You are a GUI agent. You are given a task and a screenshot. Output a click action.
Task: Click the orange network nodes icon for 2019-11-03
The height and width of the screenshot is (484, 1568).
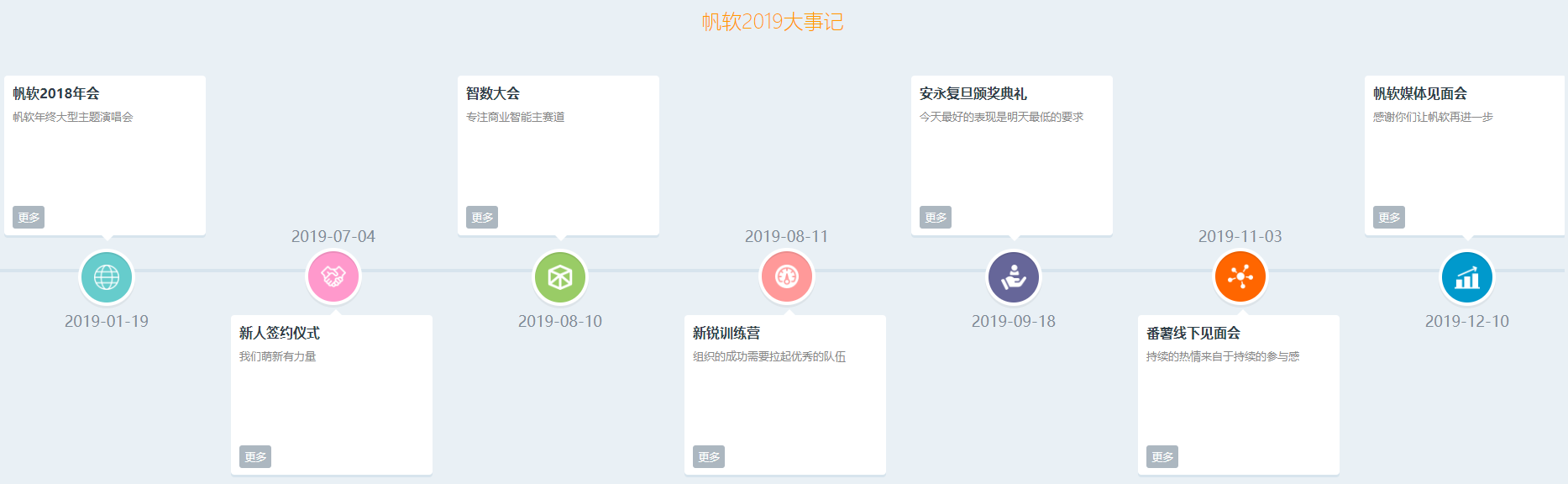click(x=1240, y=277)
